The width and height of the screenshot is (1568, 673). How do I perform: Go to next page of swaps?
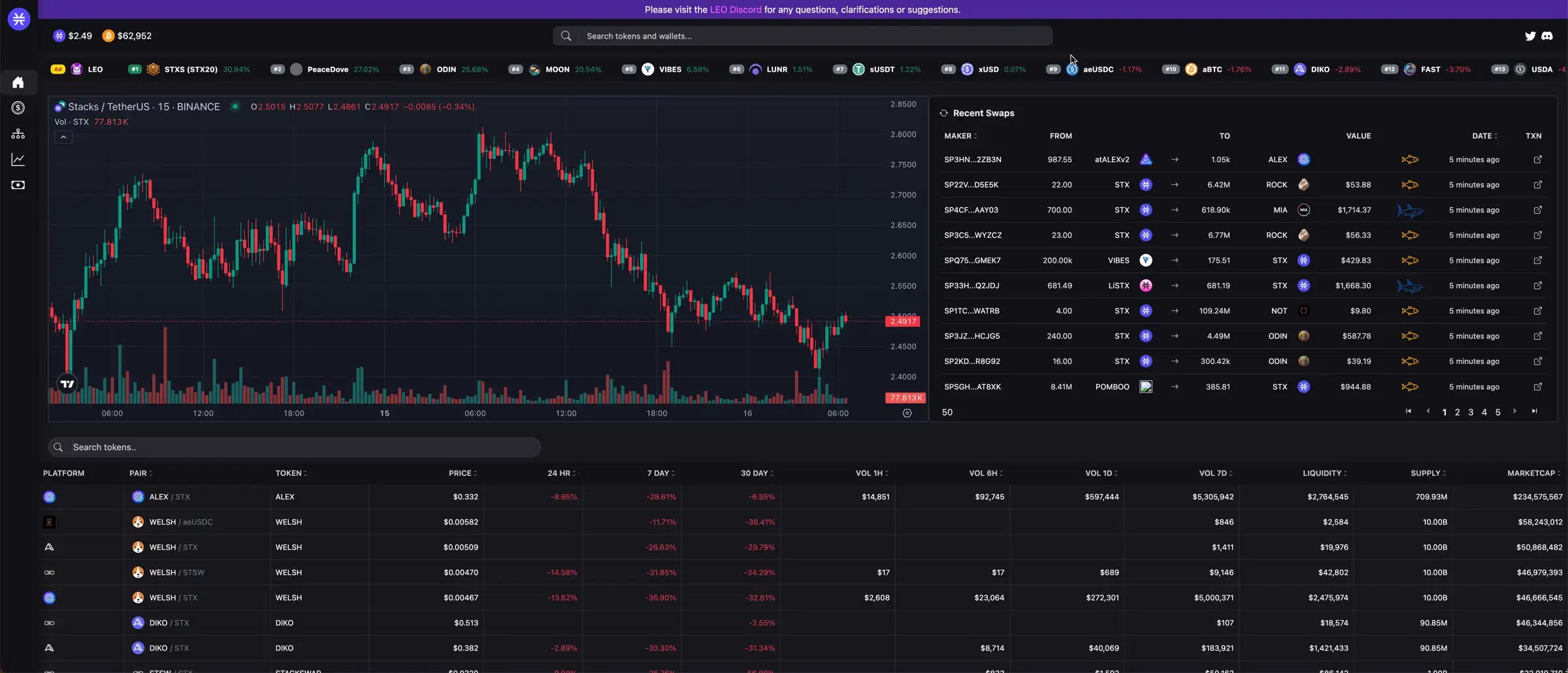pyautogui.click(x=1514, y=411)
